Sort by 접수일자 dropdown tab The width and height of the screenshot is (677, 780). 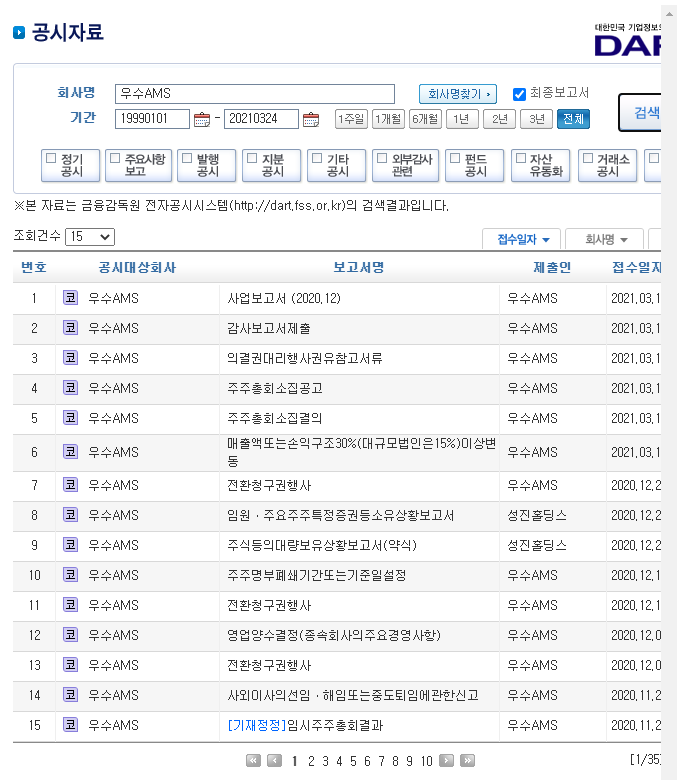click(x=522, y=239)
